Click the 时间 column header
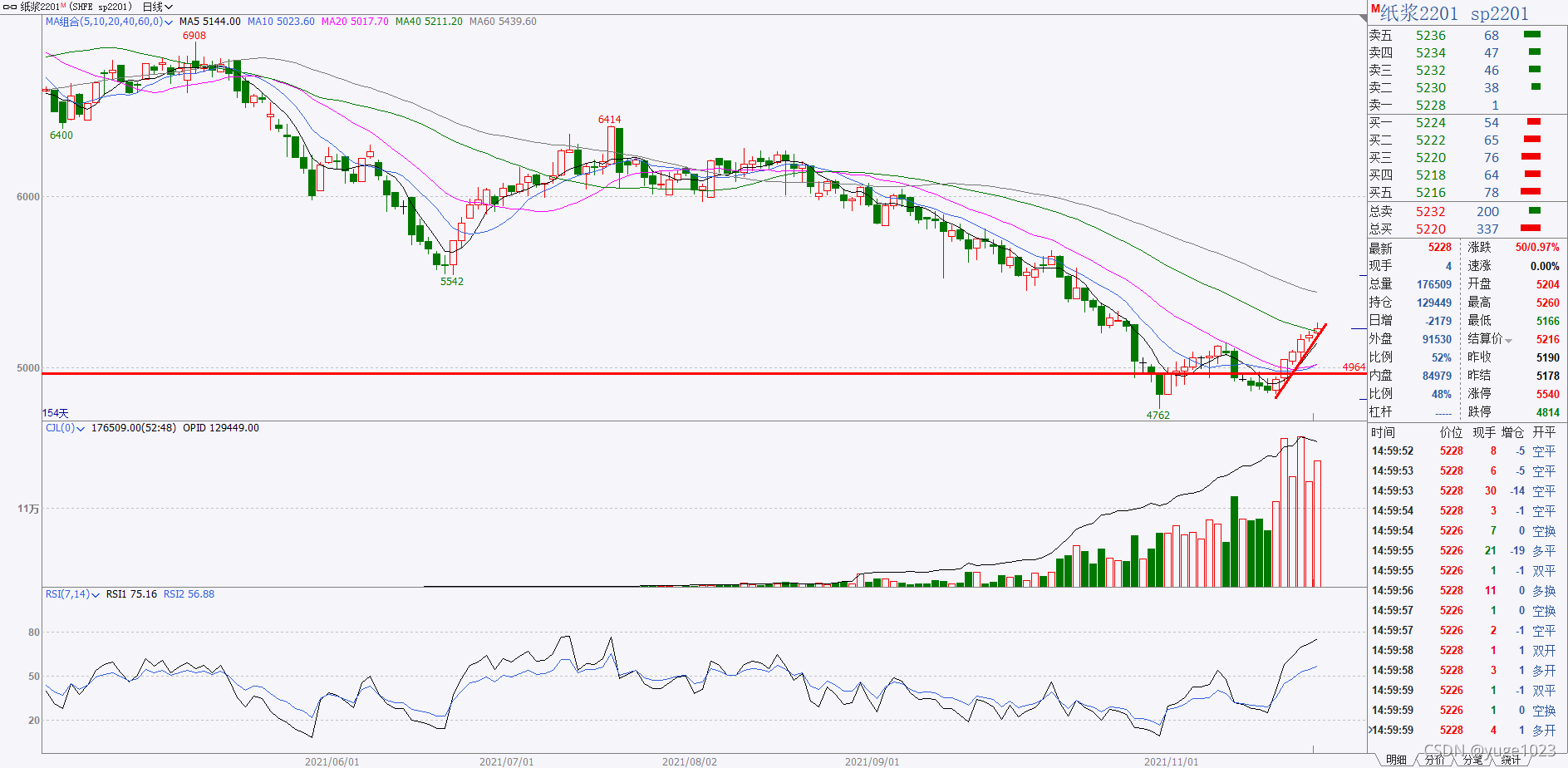The width and height of the screenshot is (1568, 768). (x=1383, y=433)
